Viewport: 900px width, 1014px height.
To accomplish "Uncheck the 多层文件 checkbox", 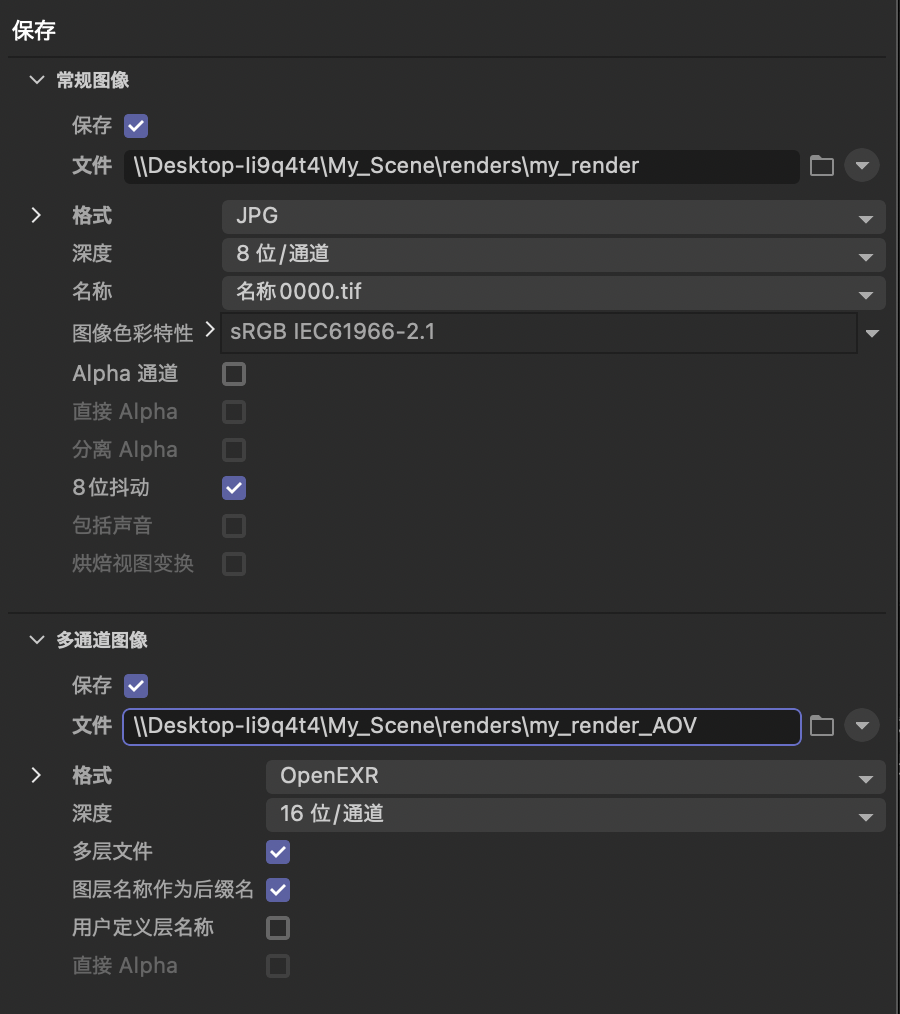I will point(278,852).
